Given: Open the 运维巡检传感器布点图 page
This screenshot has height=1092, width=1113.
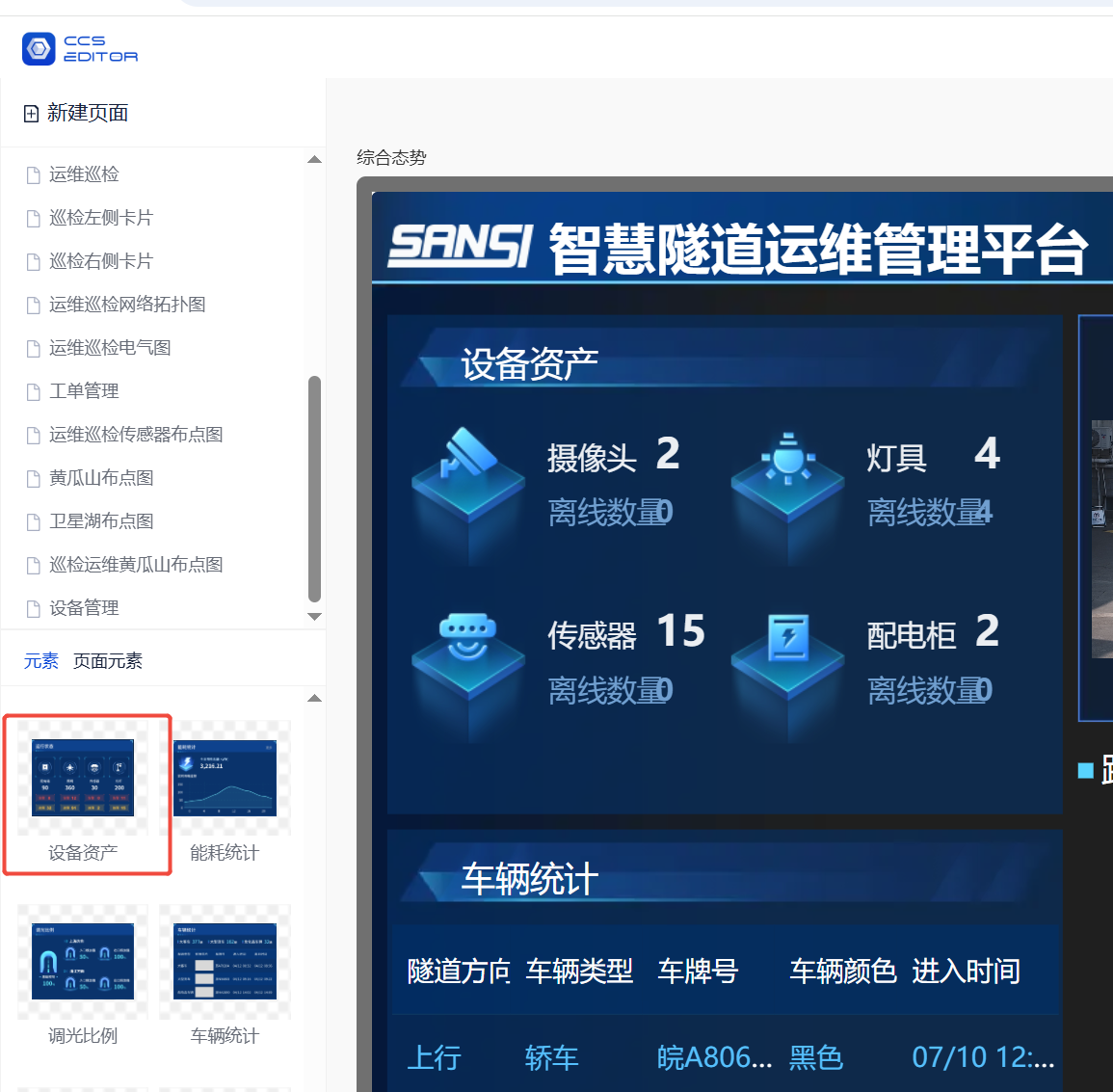Looking at the screenshot, I should point(136,435).
